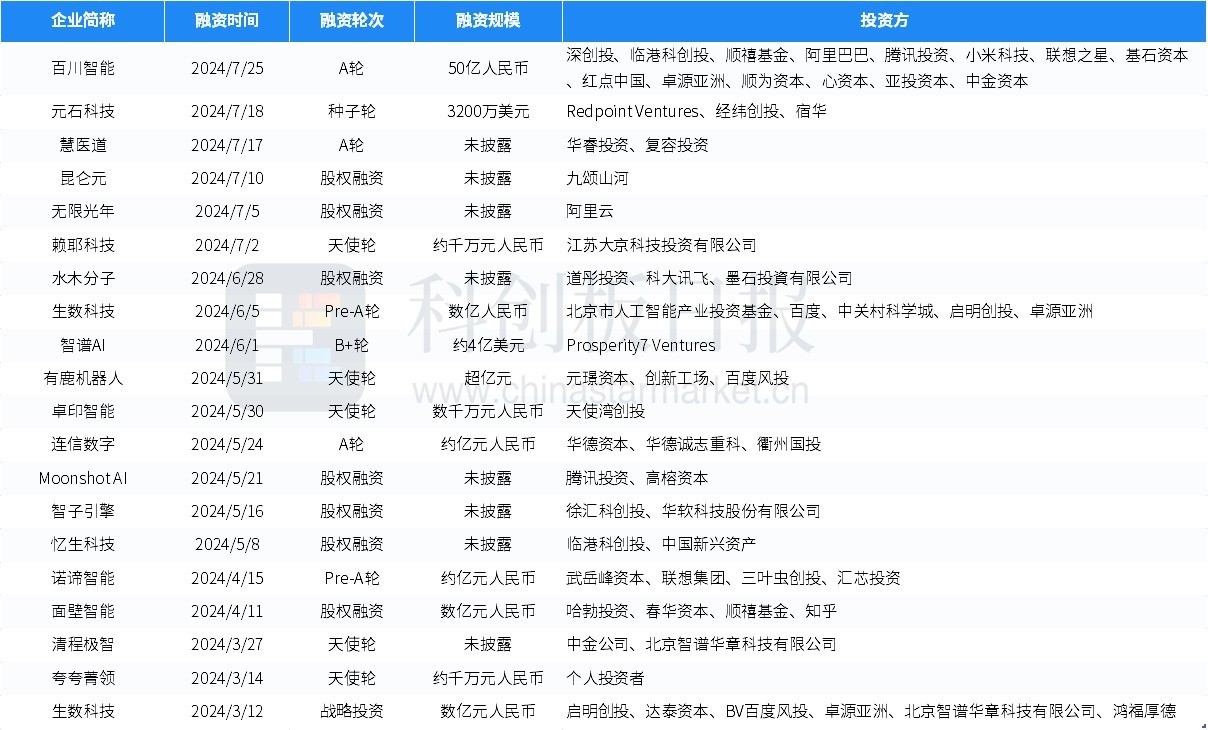Click the date 2024/6/1
Viewport: 1208px width, 730px height.
coord(227,345)
